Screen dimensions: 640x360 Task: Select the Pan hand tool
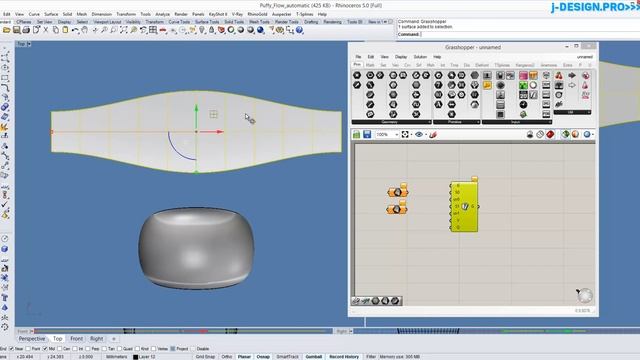pyautogui.click(x=84, y=30)
